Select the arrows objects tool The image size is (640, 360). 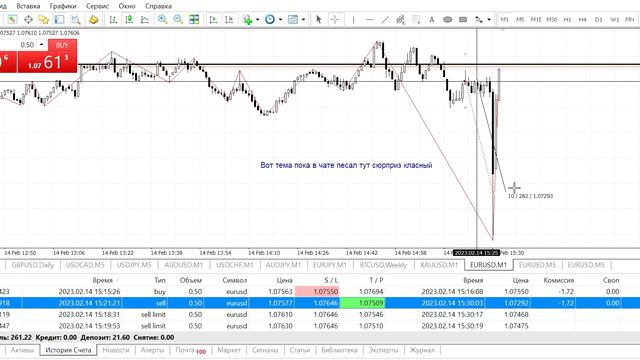(479, 19)
